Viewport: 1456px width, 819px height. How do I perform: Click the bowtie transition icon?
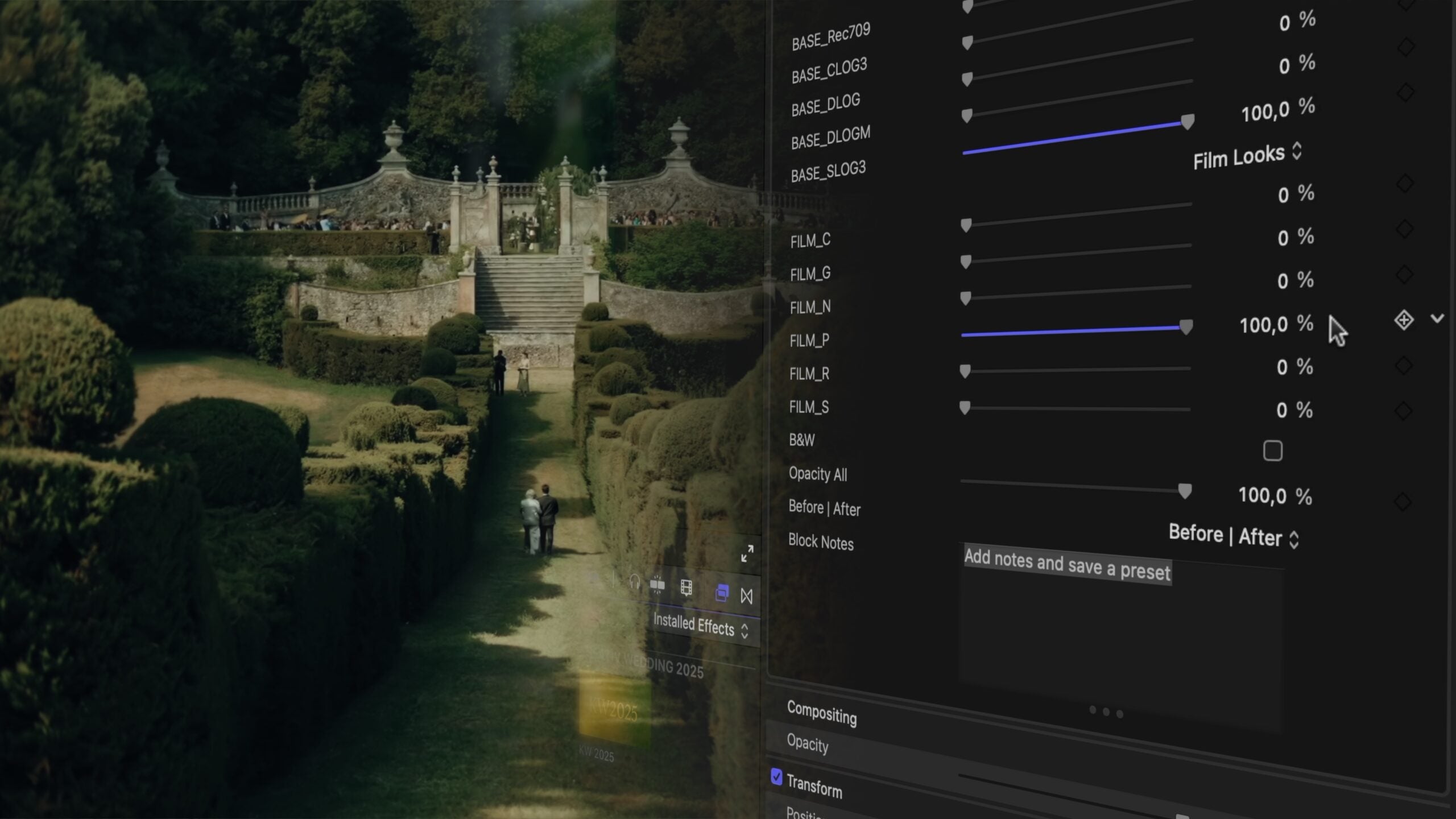[x=746, y=595]
